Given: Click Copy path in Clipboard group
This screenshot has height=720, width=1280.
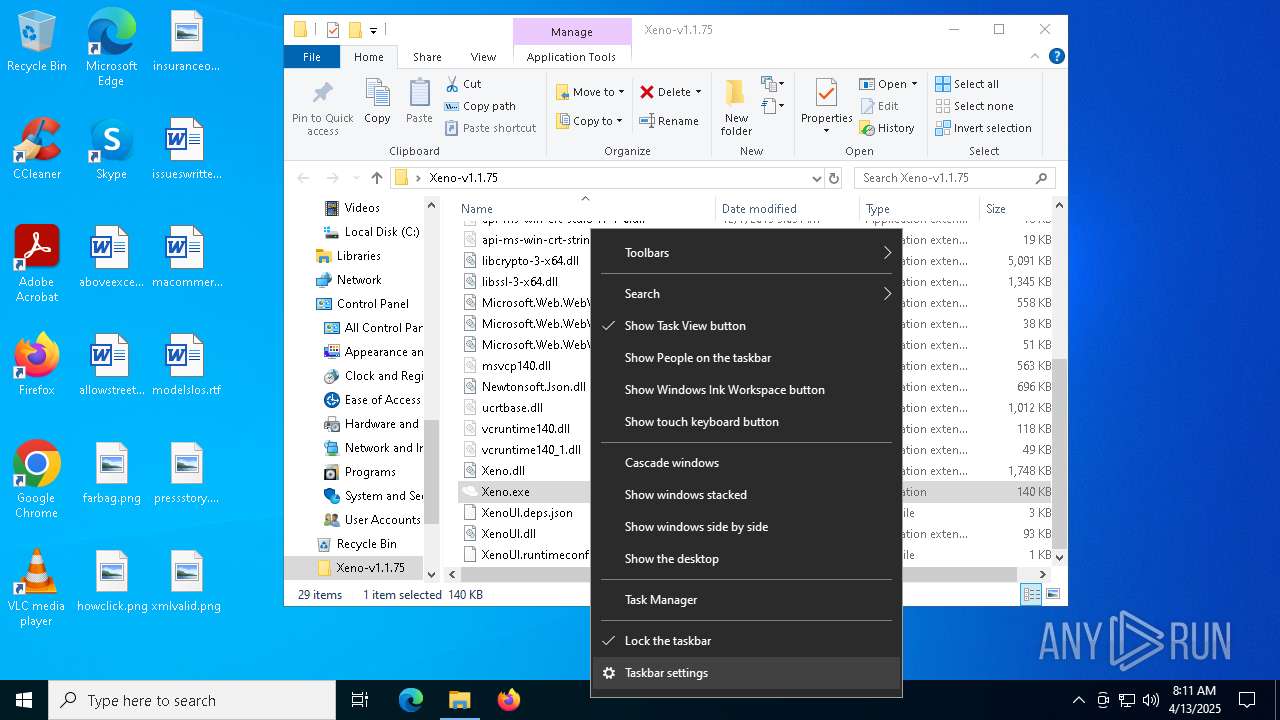Looking at the screenshot, I should tap(480, 106).
